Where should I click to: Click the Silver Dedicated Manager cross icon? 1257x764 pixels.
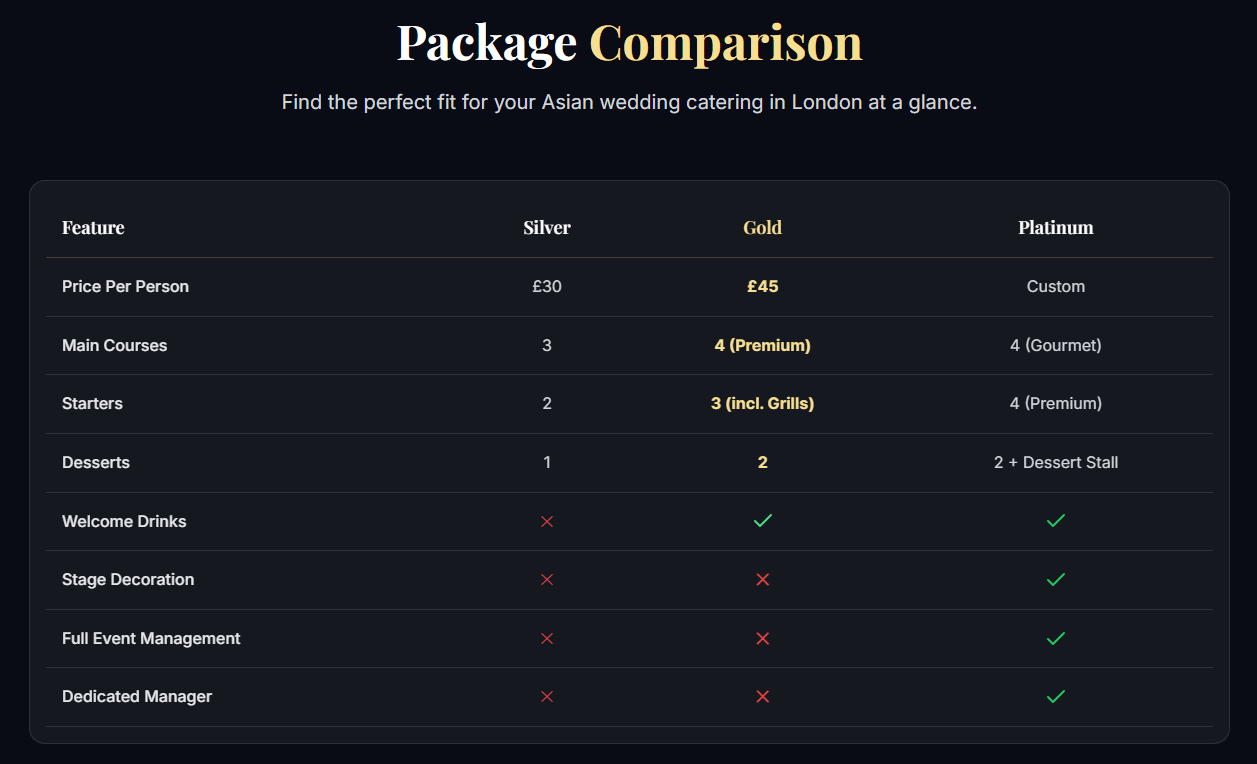[x=547, y=697]
